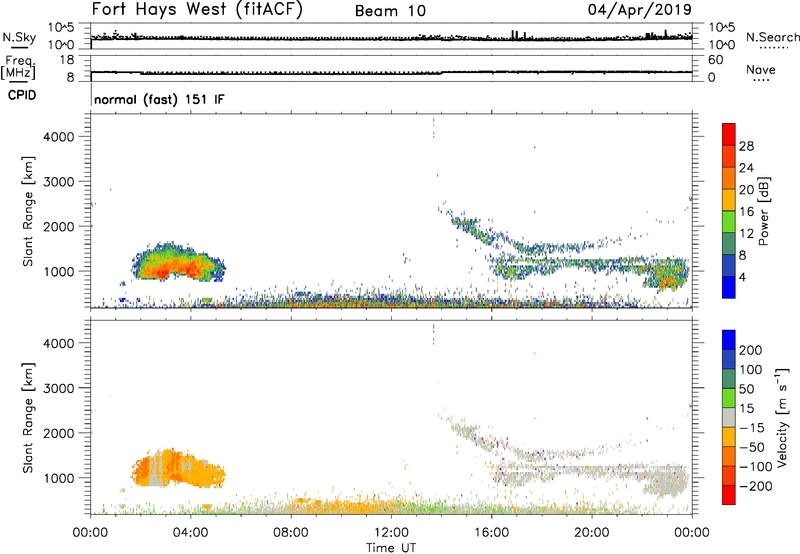Click the date '04/Apr/2019'
This screenshot has width=800, height=554.
640,10
